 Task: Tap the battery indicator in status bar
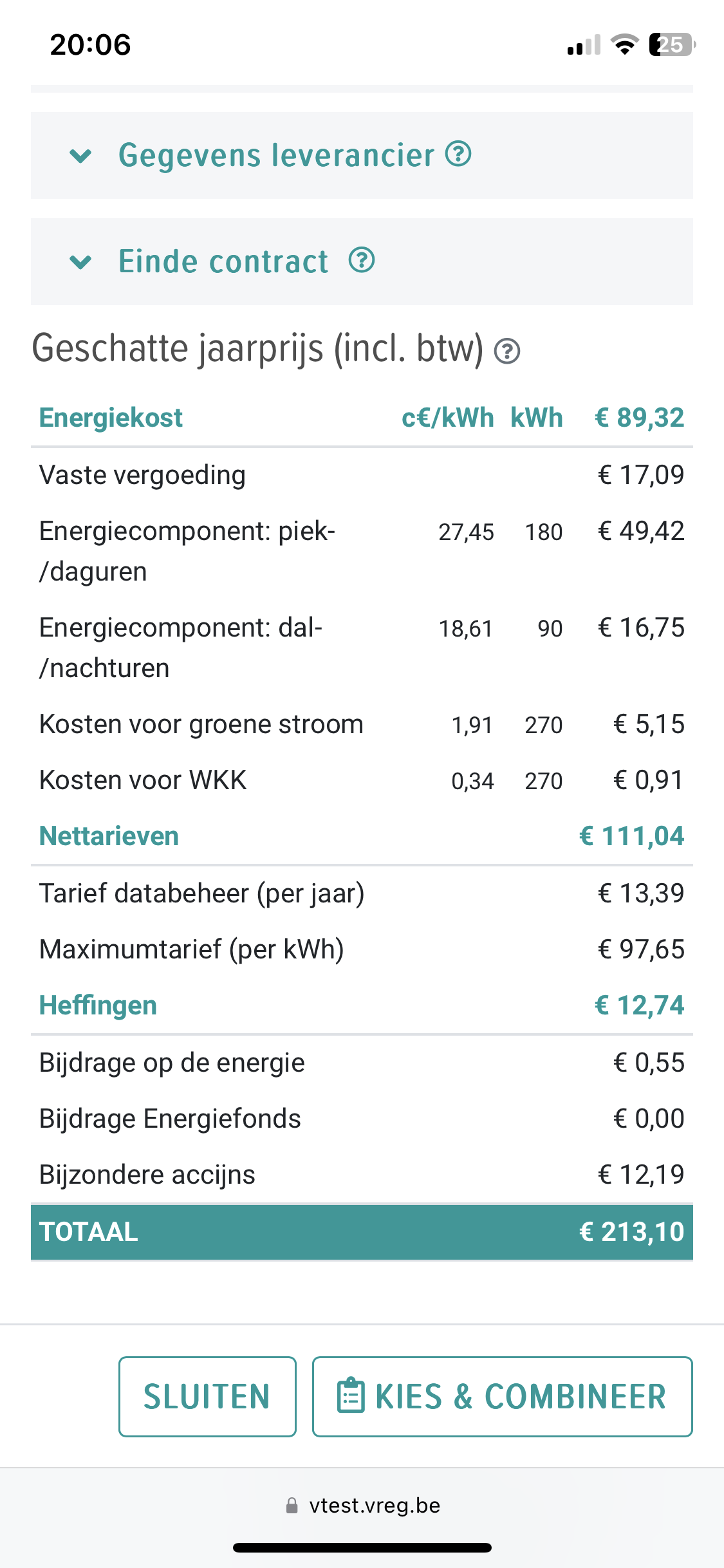click(672, 44)
